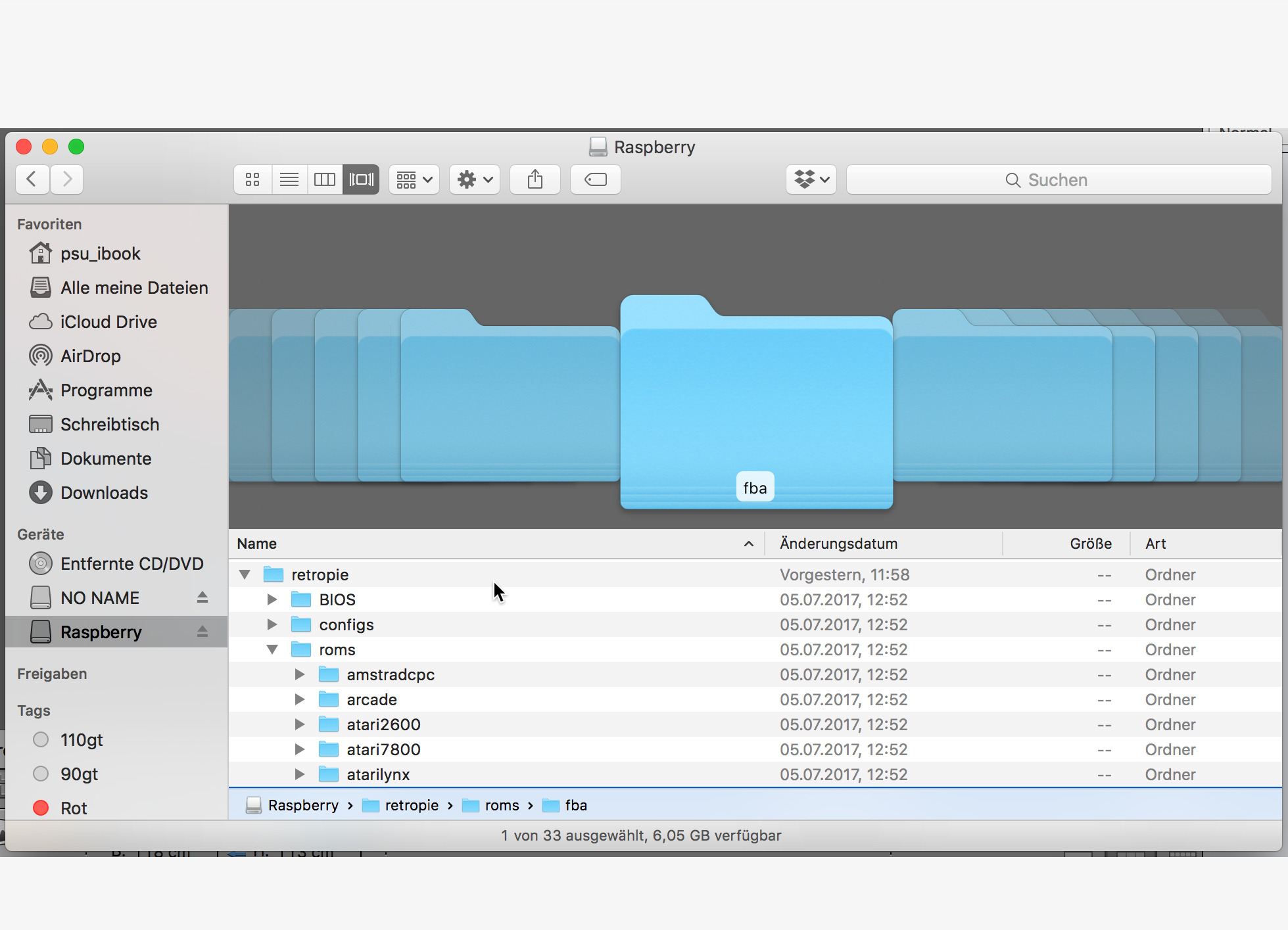
Task: Click into the Suchen search field
Action: 1059,179
